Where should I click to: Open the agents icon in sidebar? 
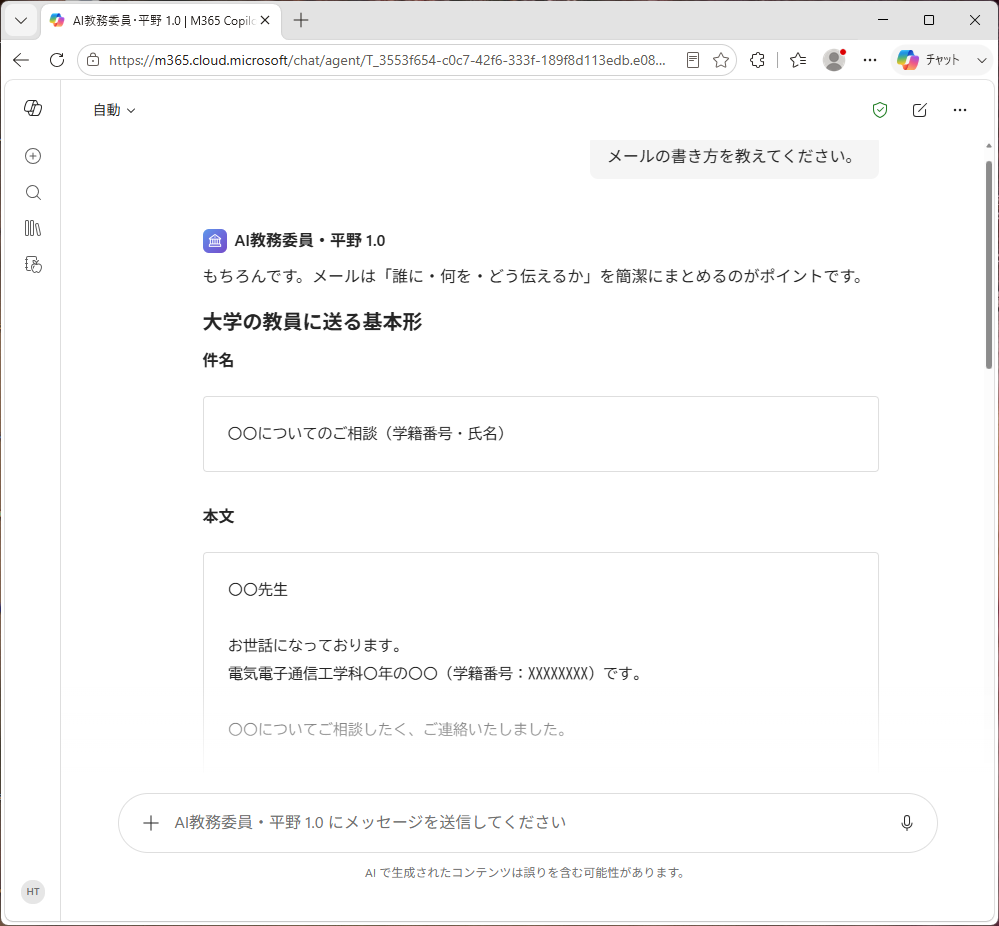click(33, 264)
